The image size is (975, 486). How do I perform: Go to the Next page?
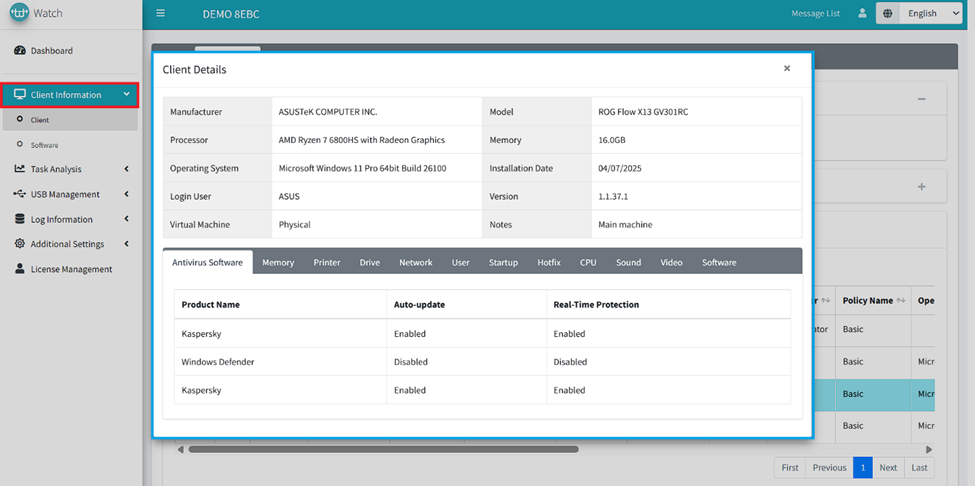(888, 468)
